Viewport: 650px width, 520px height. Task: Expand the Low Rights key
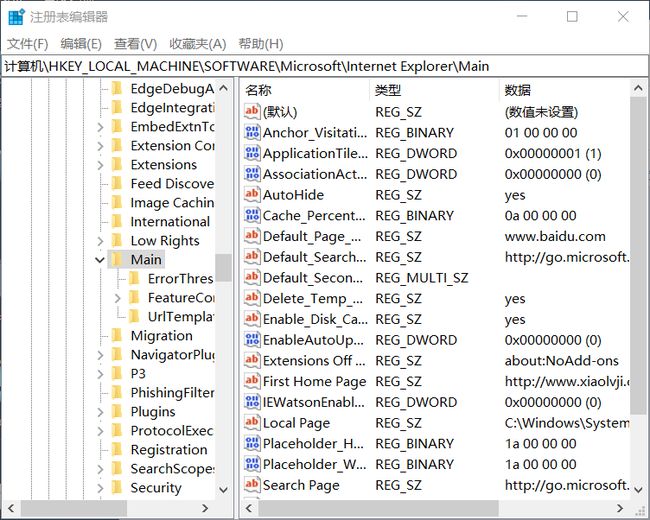click(100, 241)
